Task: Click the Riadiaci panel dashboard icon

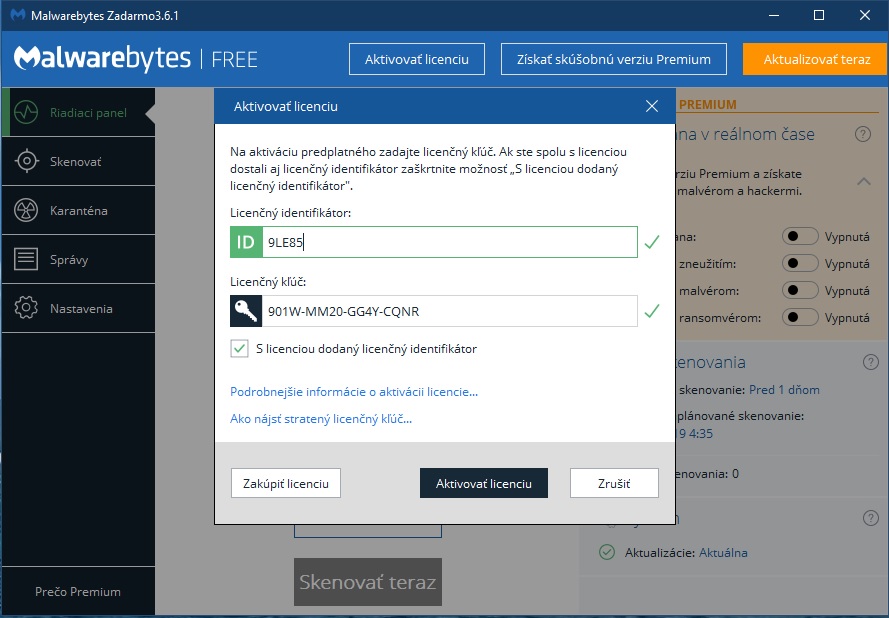Action: pos(26,112)
